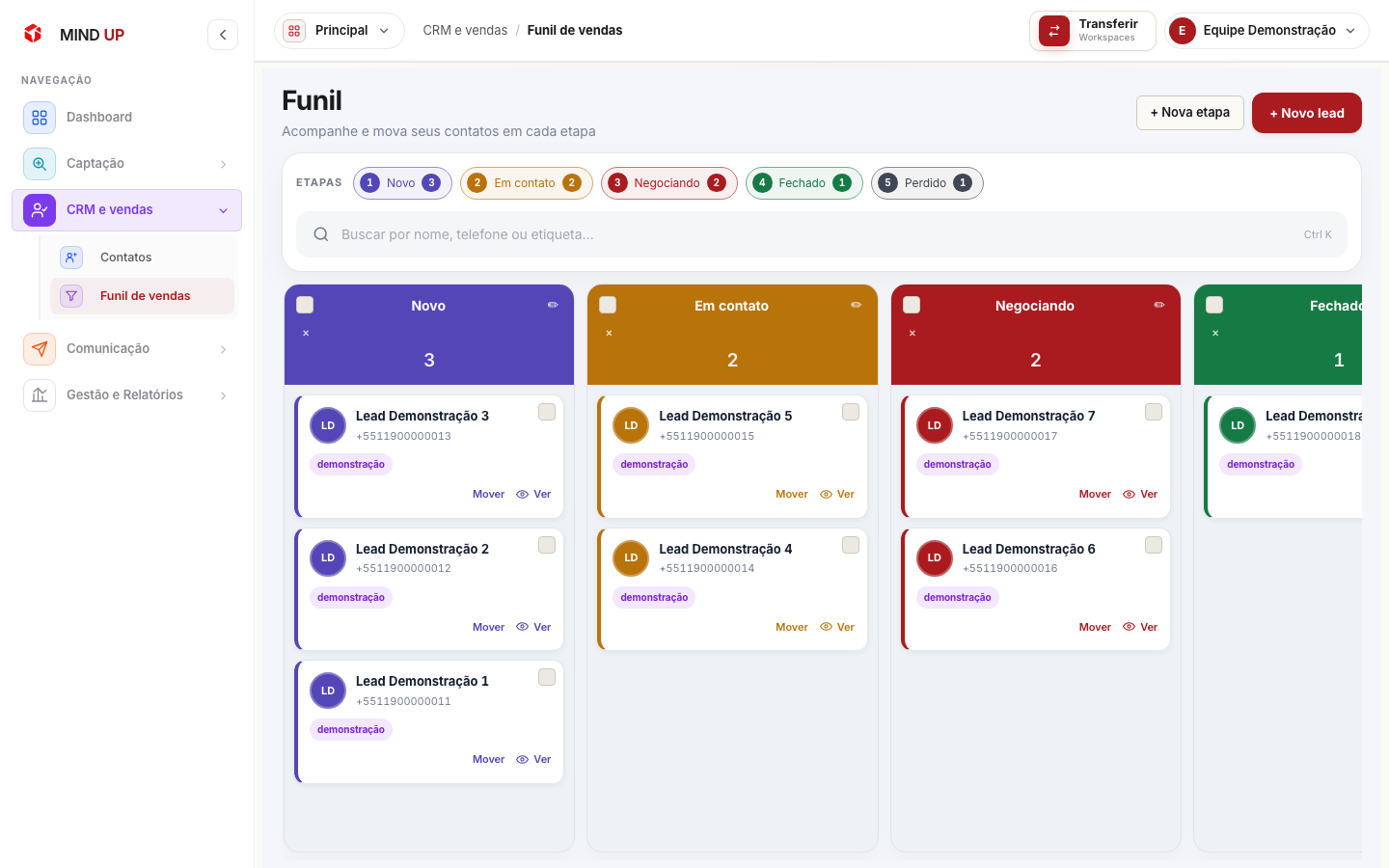Image resolution: width=1389 pixels, height=868 pixels.
Task: Remove the Negociando stage with x icon
Action: coord(912,334)
